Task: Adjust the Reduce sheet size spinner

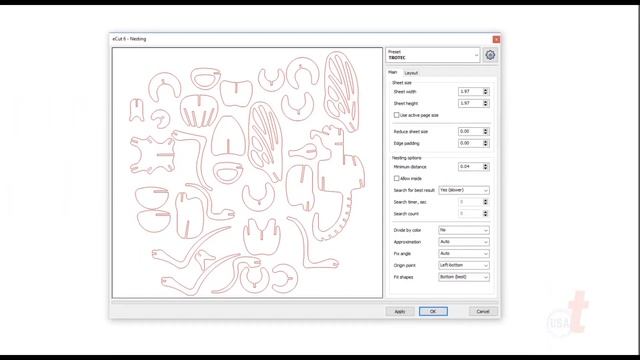Action: (486, 131)
